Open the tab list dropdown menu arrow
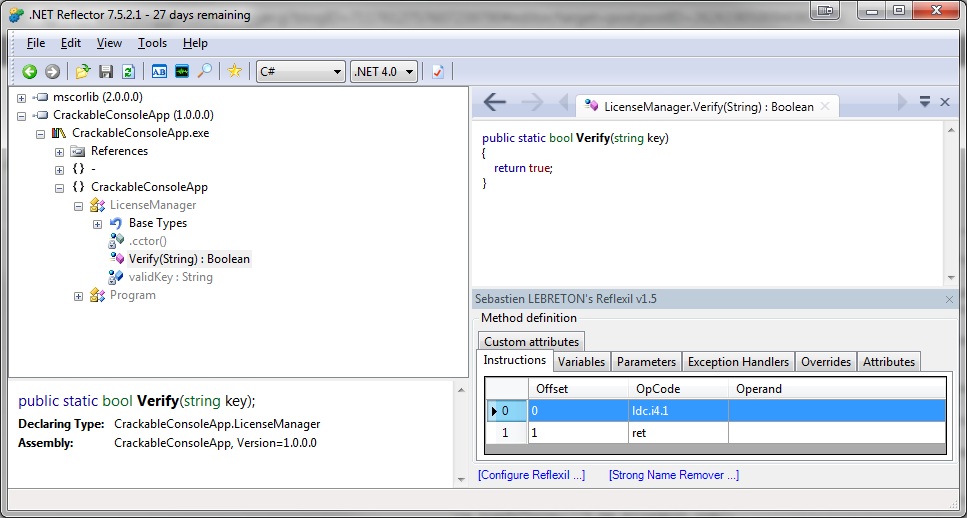Viewport: 967px width, 518px height. 924,102
